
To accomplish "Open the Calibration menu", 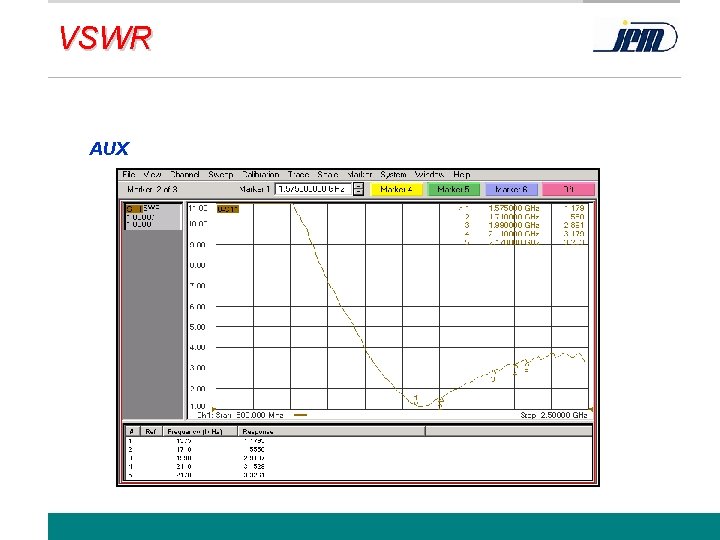I will click(x=261, y=174).
